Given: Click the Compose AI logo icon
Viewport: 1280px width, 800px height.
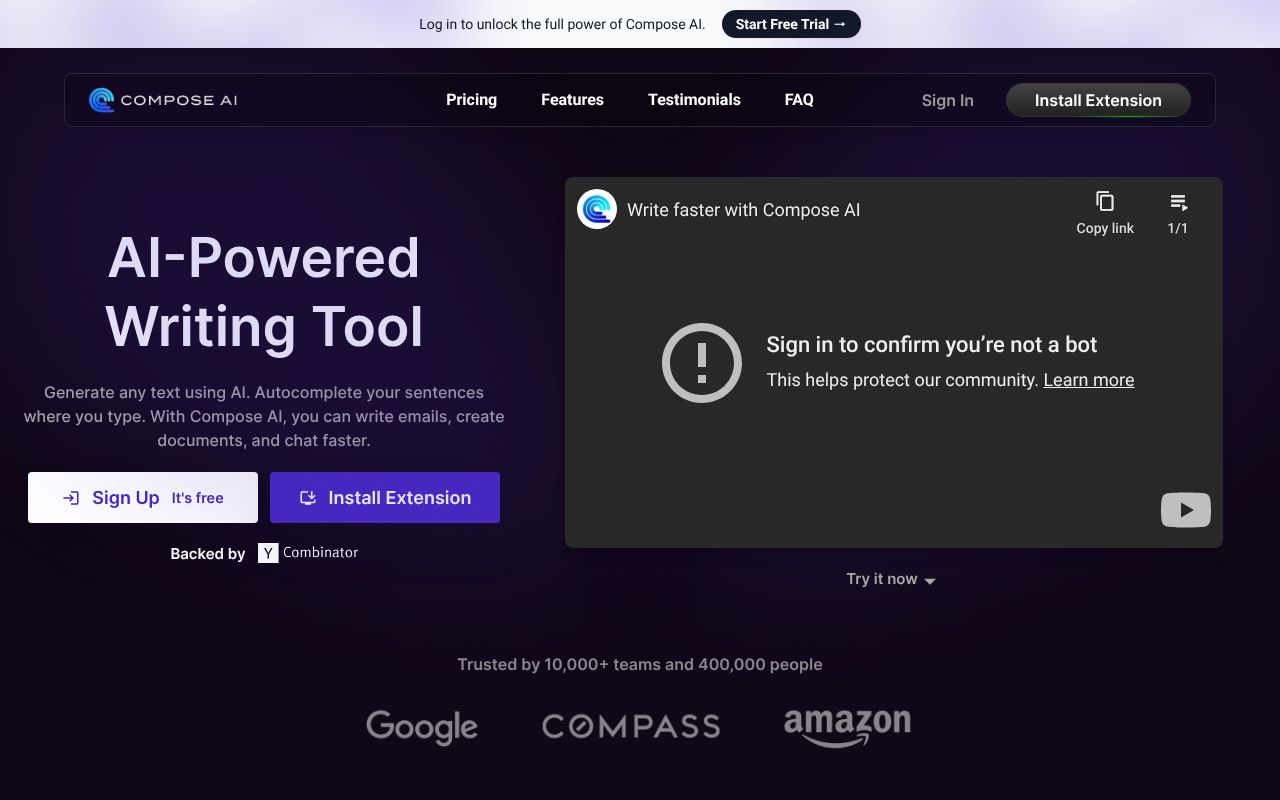Looking at the screenshot, I should point(101,100).
